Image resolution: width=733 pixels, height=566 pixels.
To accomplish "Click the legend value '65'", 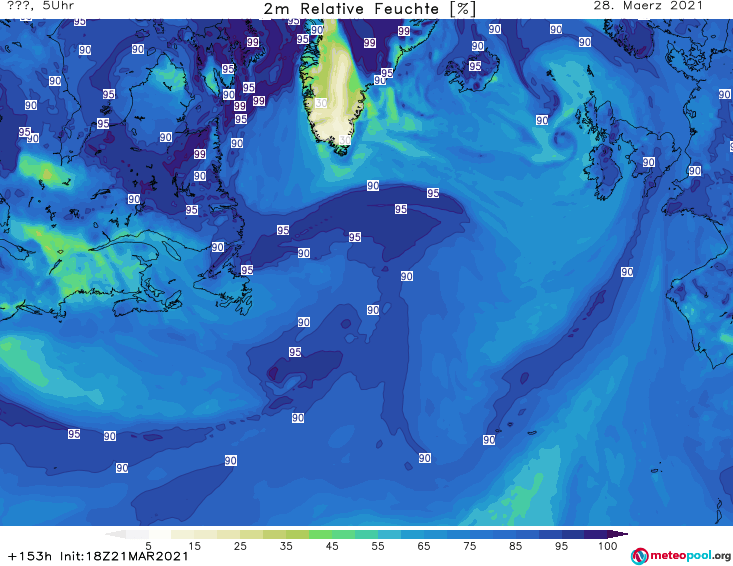I will pyautogui.click(x=424, y=546).
